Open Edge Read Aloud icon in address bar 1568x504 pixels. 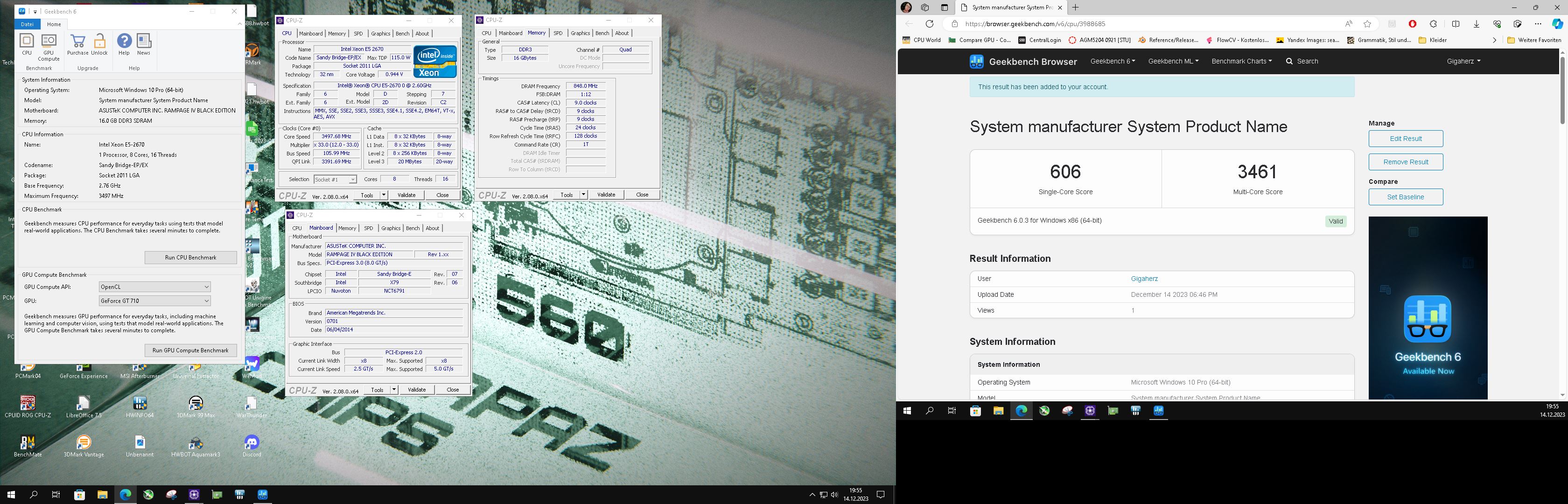pyautogui.click(x=1349, y=24)
